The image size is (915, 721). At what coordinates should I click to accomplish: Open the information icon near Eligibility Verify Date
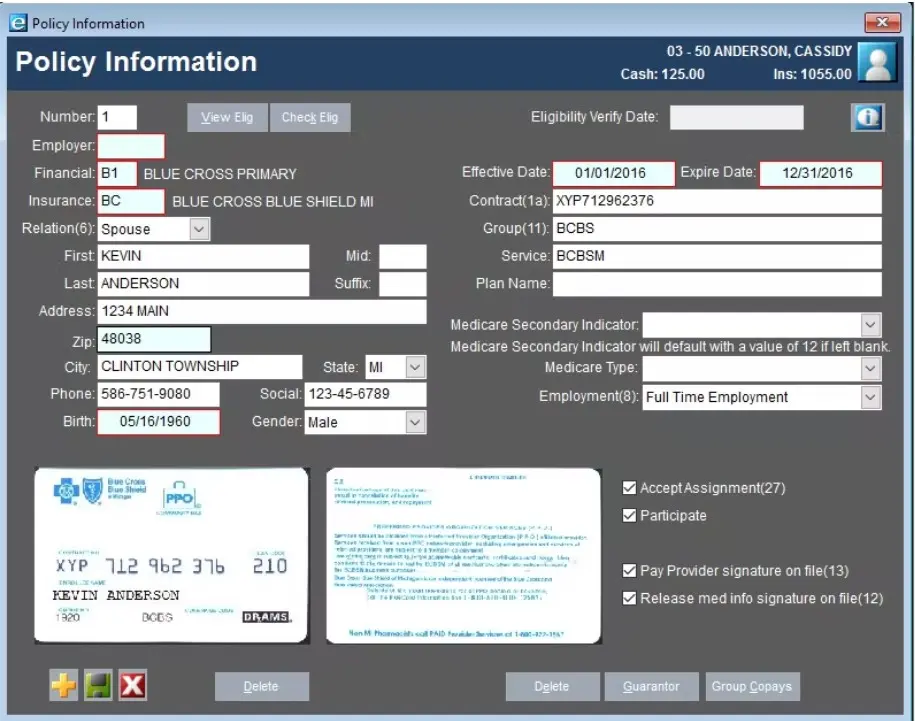pyautogui.click(x=866, y=116)
